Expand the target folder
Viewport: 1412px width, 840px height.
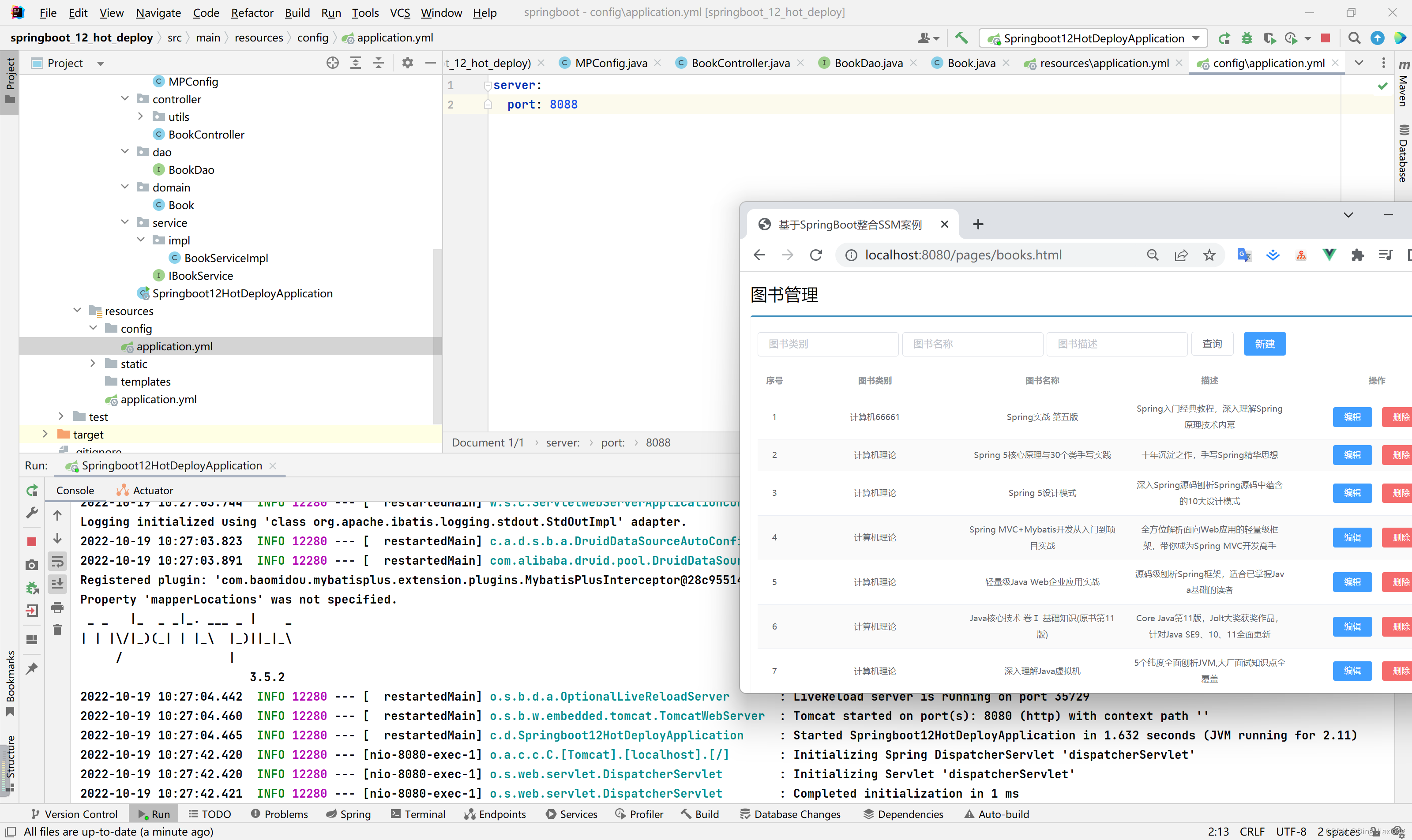[45, 434]
